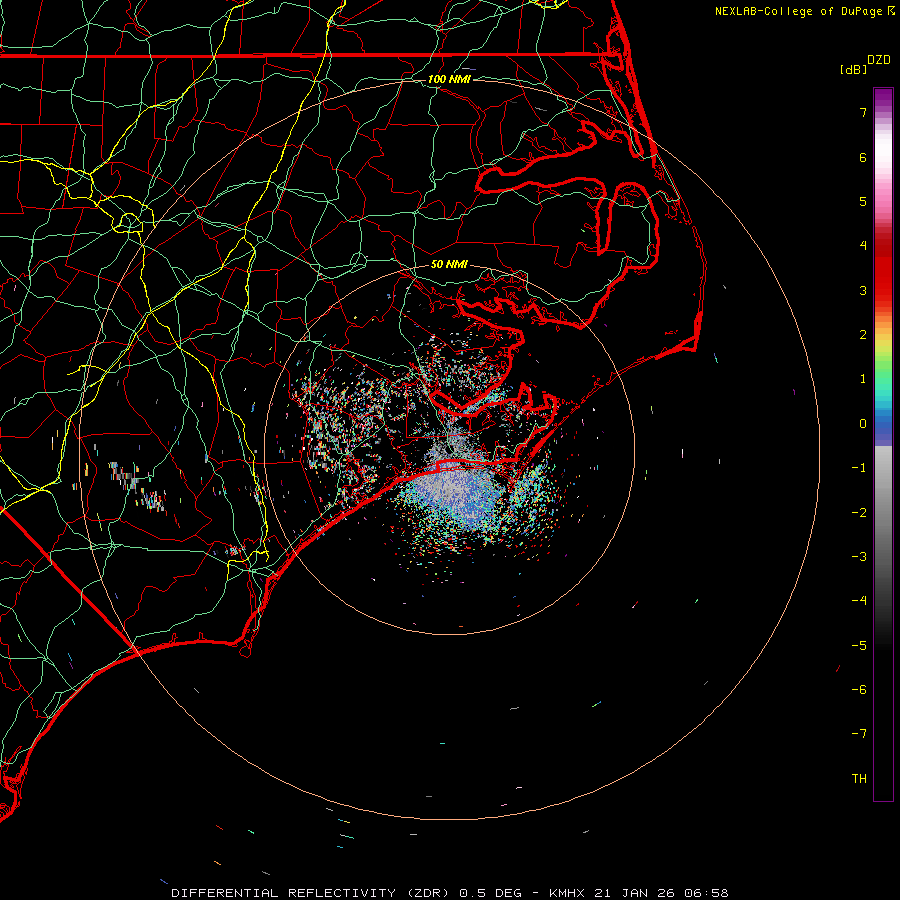Click the [dB] units label
This screenshot has height=900, width=900.
pos(853,69)
